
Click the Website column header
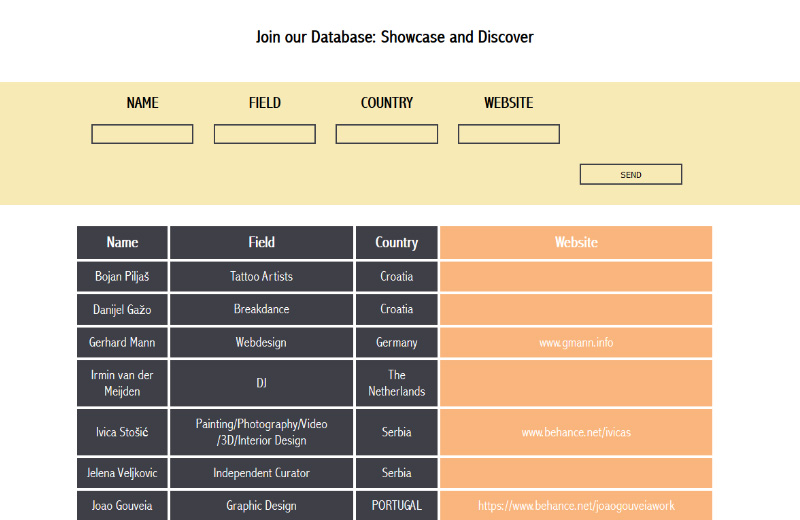coord(576,242)
